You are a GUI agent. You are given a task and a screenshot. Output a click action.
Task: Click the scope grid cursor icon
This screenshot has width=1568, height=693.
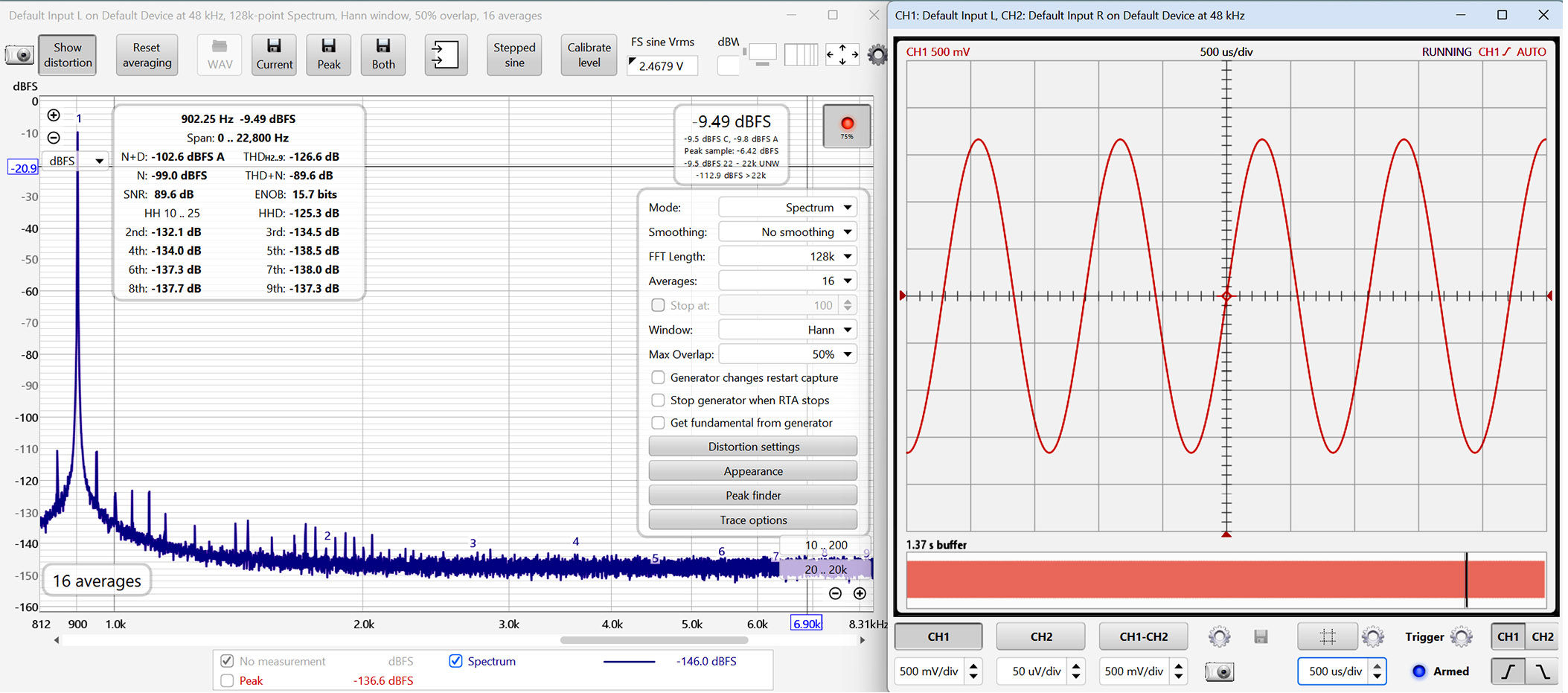coord(1327,636)
